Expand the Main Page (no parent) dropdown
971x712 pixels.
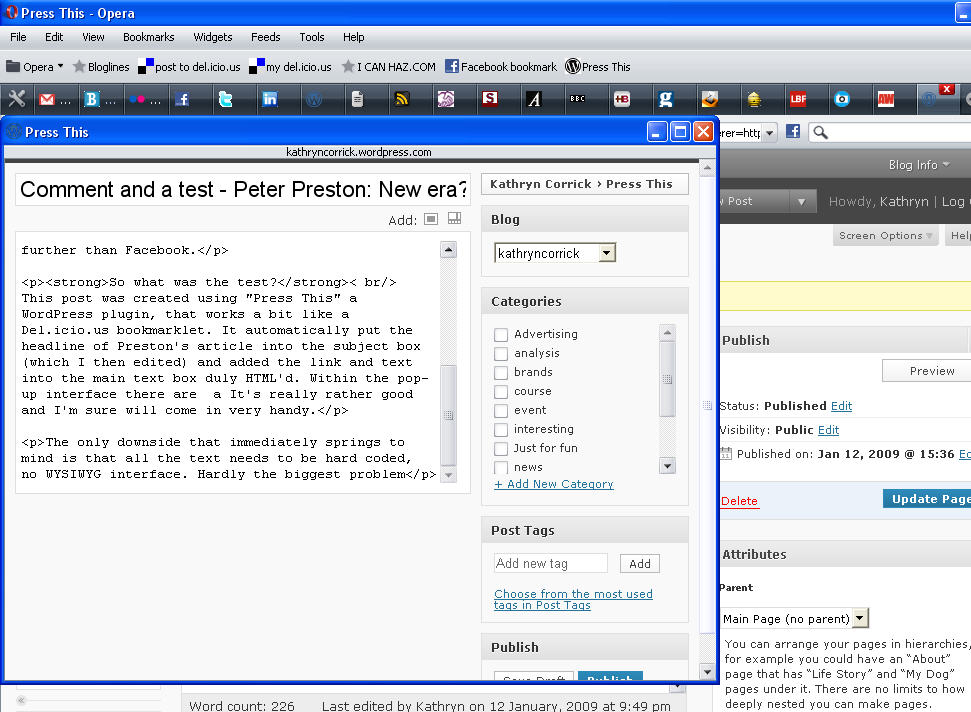point(860,618)
